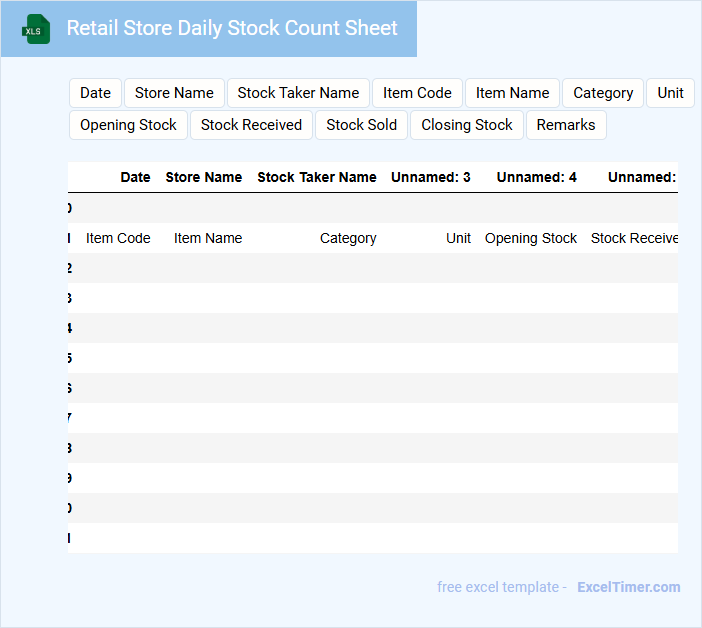
Task: Click the Retail Store Daily Stock Count title
Action: tap(232, 29)
